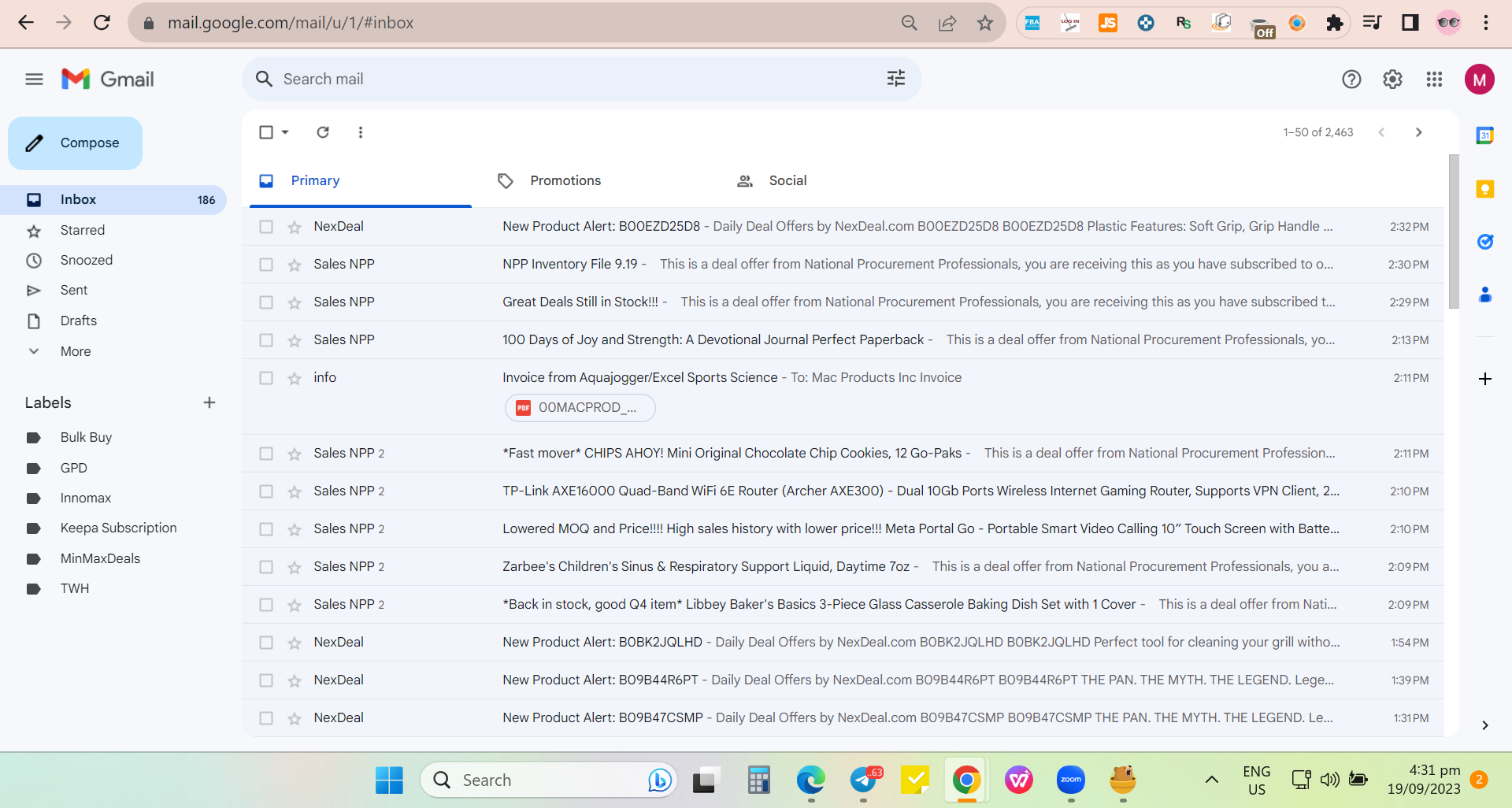Open the Calculator app in the taskbar
The image size is (1512, 808).
tap(758, 780)
